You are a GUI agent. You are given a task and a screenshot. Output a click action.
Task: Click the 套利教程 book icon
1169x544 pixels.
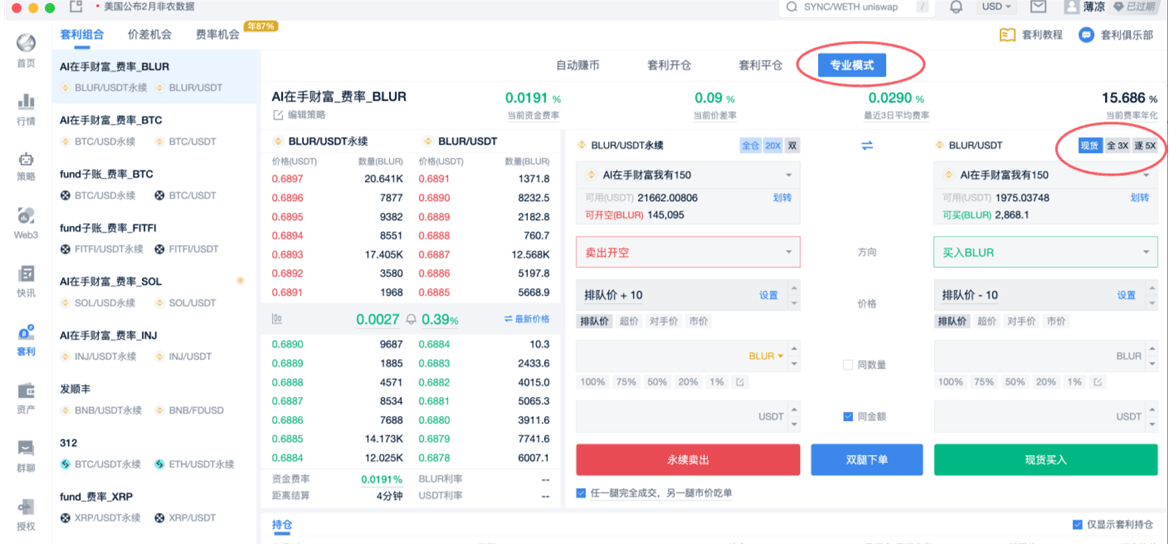pyautogui.click(x=1007, y=34)
